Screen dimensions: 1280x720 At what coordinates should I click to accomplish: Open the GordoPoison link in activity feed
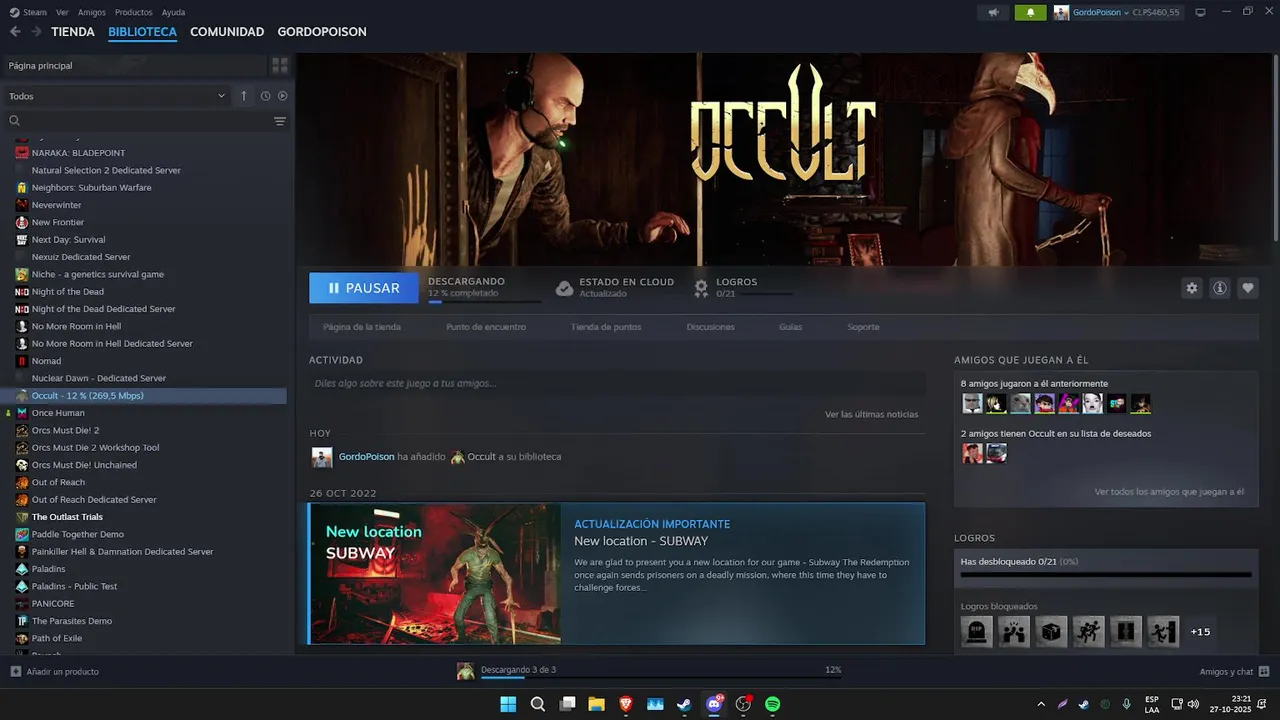pyautogui.click(x=366, y=457)
